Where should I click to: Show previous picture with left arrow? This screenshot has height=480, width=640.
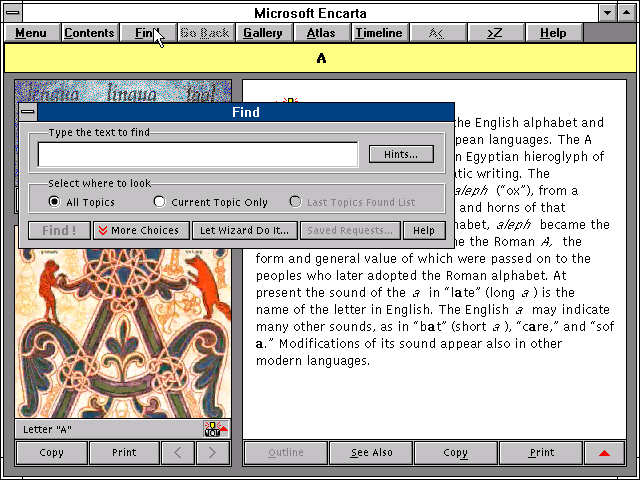[x=178, y=452]
